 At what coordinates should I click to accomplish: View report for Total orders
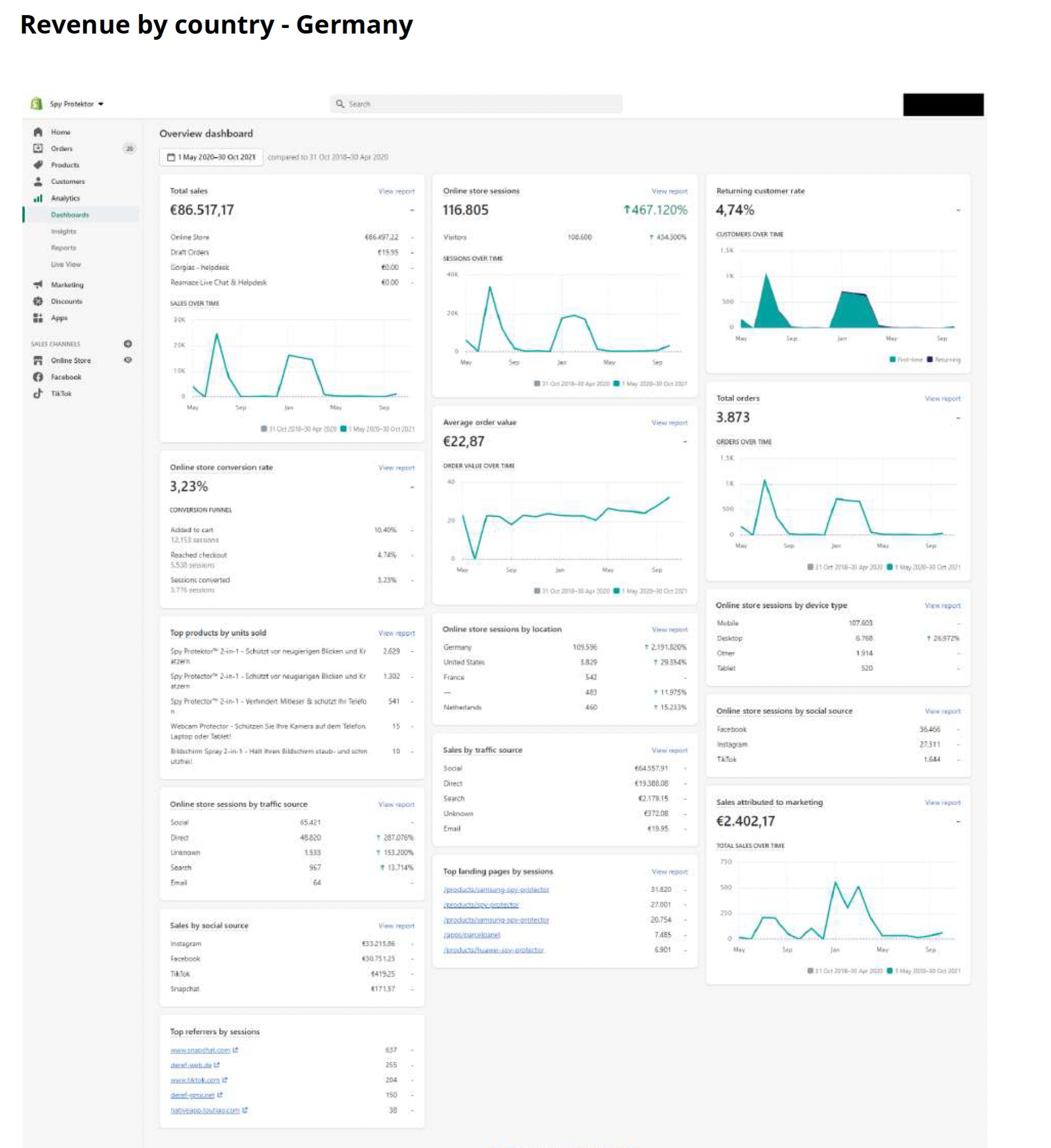(942, 399)
